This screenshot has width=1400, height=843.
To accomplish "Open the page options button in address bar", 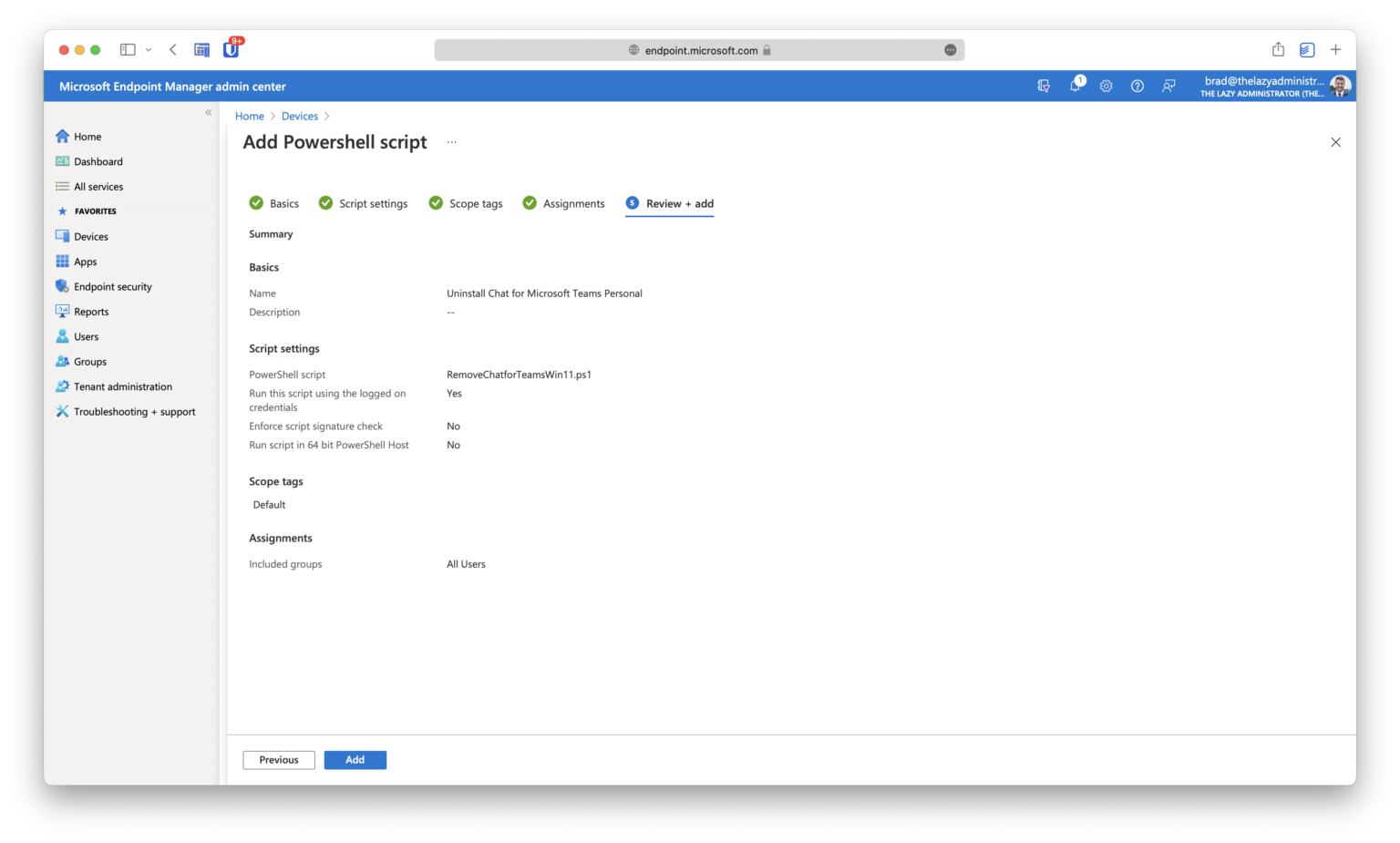I will (951, 50).
